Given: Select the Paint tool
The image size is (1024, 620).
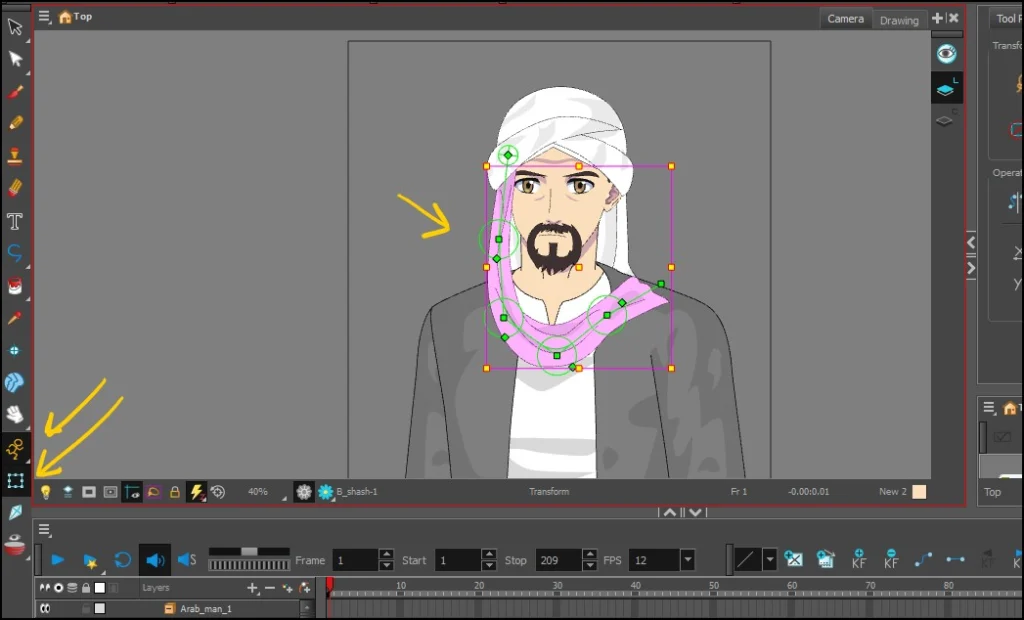Looking at the screenshot, I should 15,288.
